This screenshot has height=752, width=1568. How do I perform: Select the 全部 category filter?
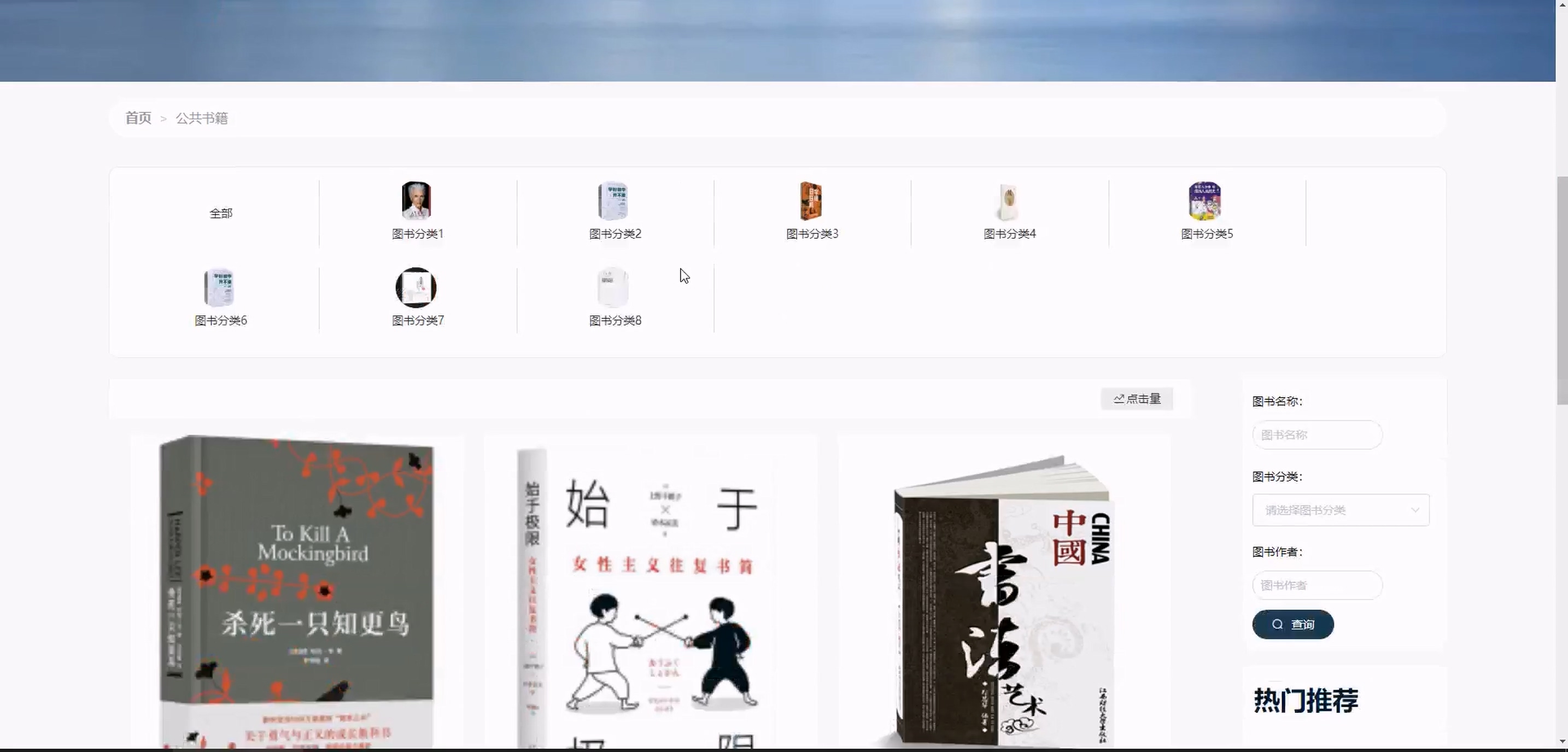point(221,213)
